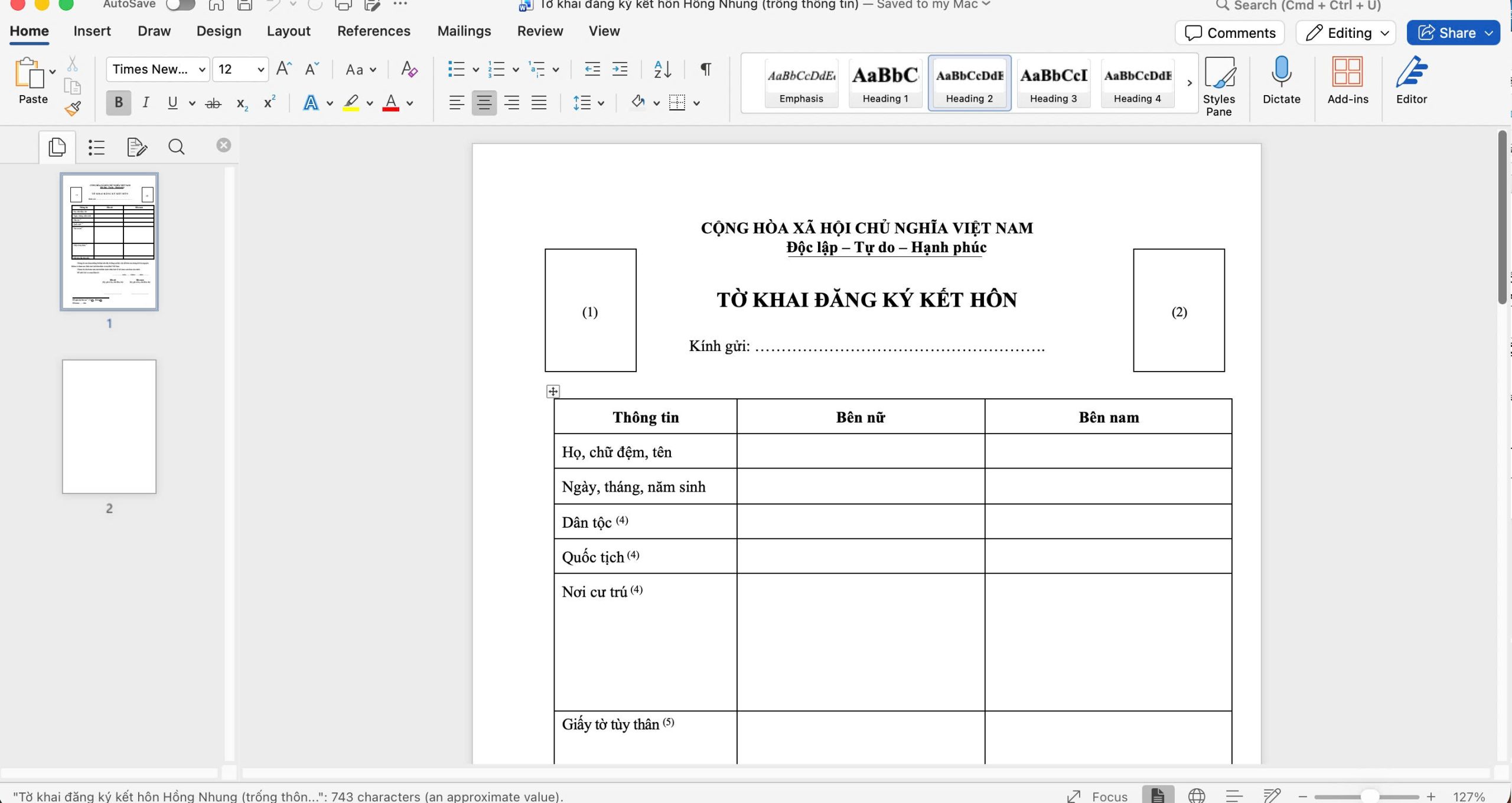
Task: Apply the Heading 1 style
Action: [x=885, y=83]
